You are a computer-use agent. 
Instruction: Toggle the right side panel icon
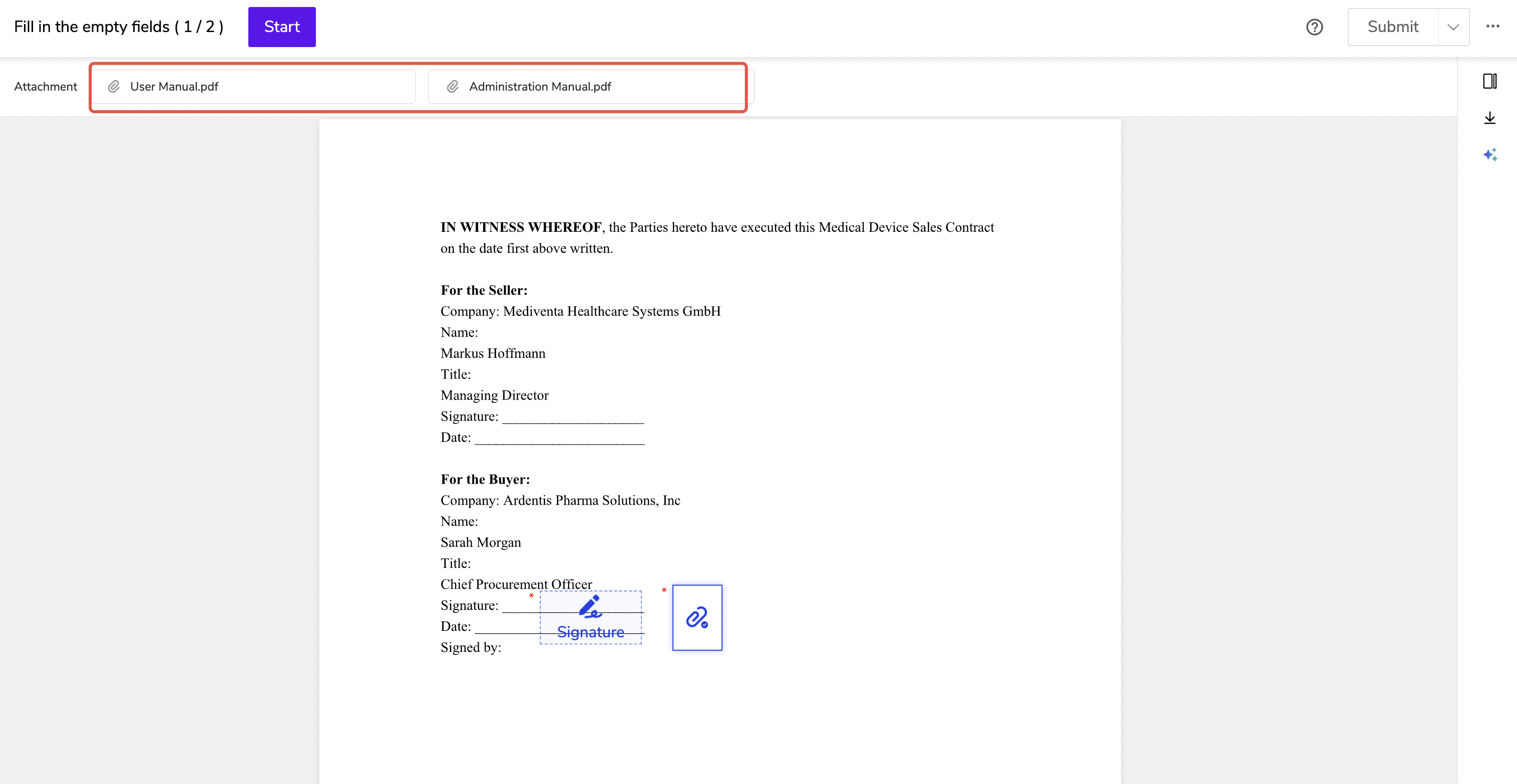coord(1489,81)
